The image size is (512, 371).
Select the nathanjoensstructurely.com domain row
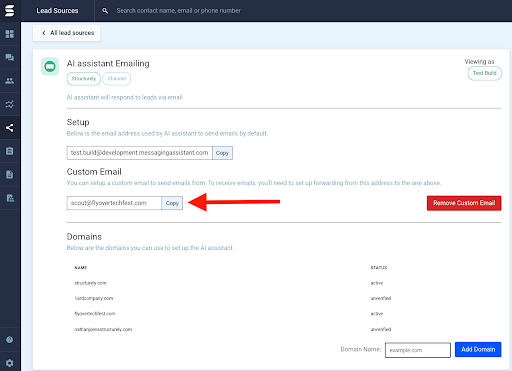284,329
